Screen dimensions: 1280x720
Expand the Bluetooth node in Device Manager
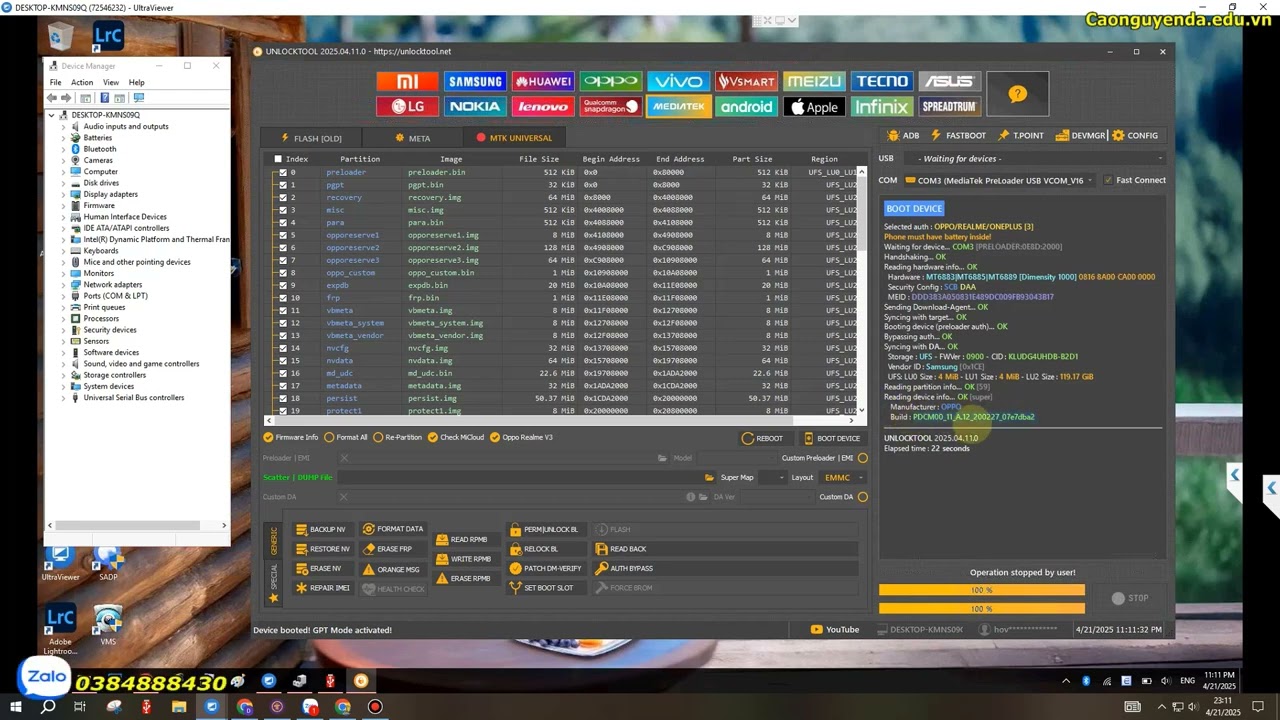pos(63,149)
